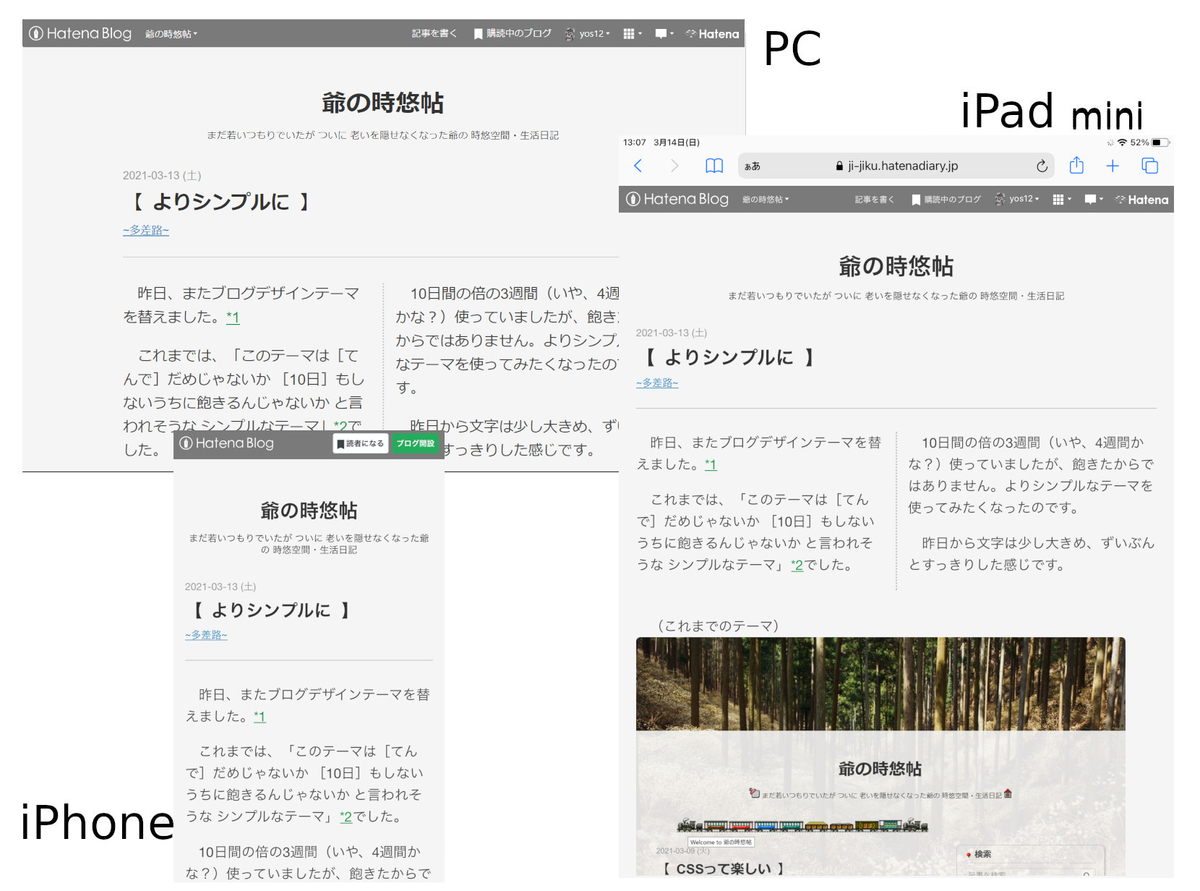Tap footnote *2 in iPad view
The height and width of the screenshot is (891, 1200).
(797, 565)
